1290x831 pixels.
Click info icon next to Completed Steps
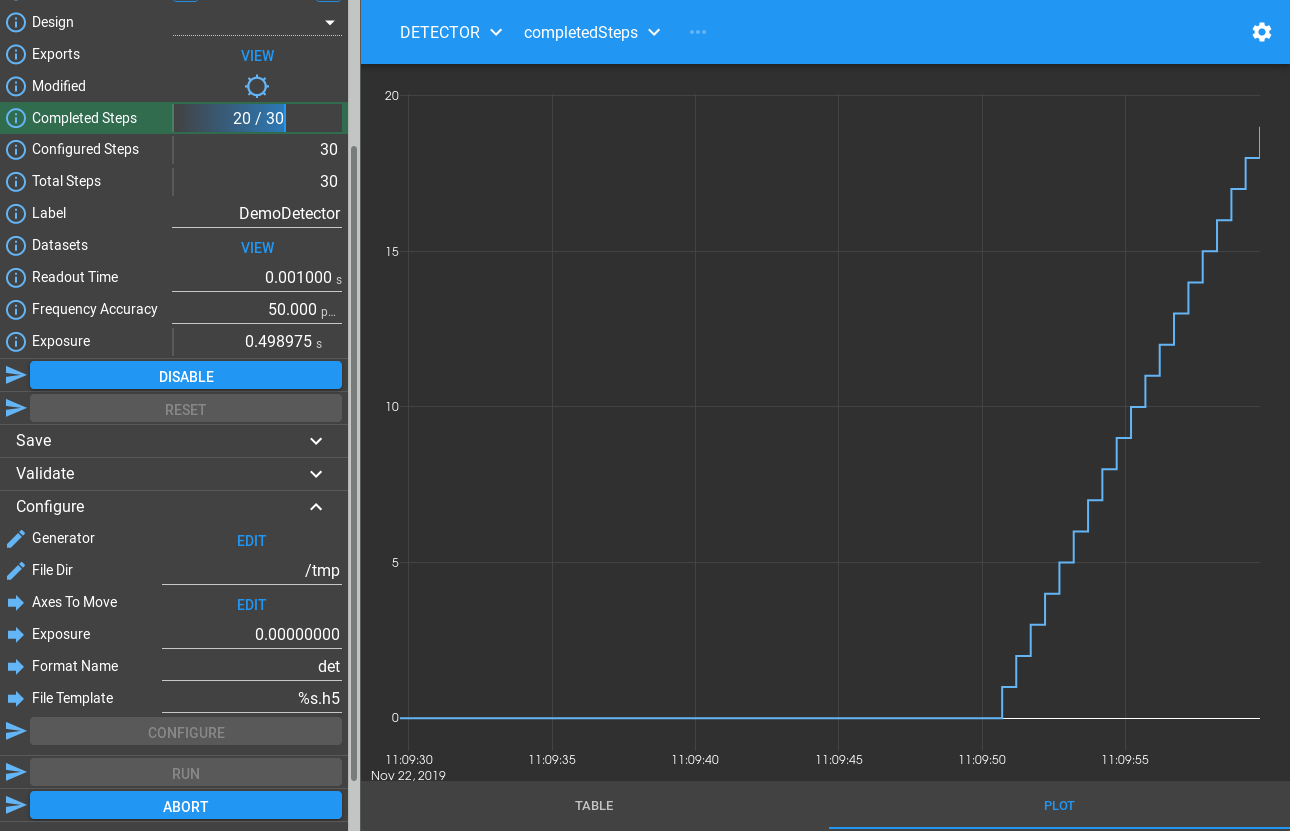pyautogui.click(x=15, y=118)
